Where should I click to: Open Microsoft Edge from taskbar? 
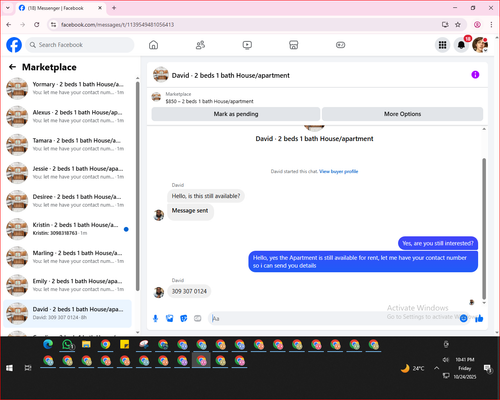pyautogui.click(x=48, y=344)
